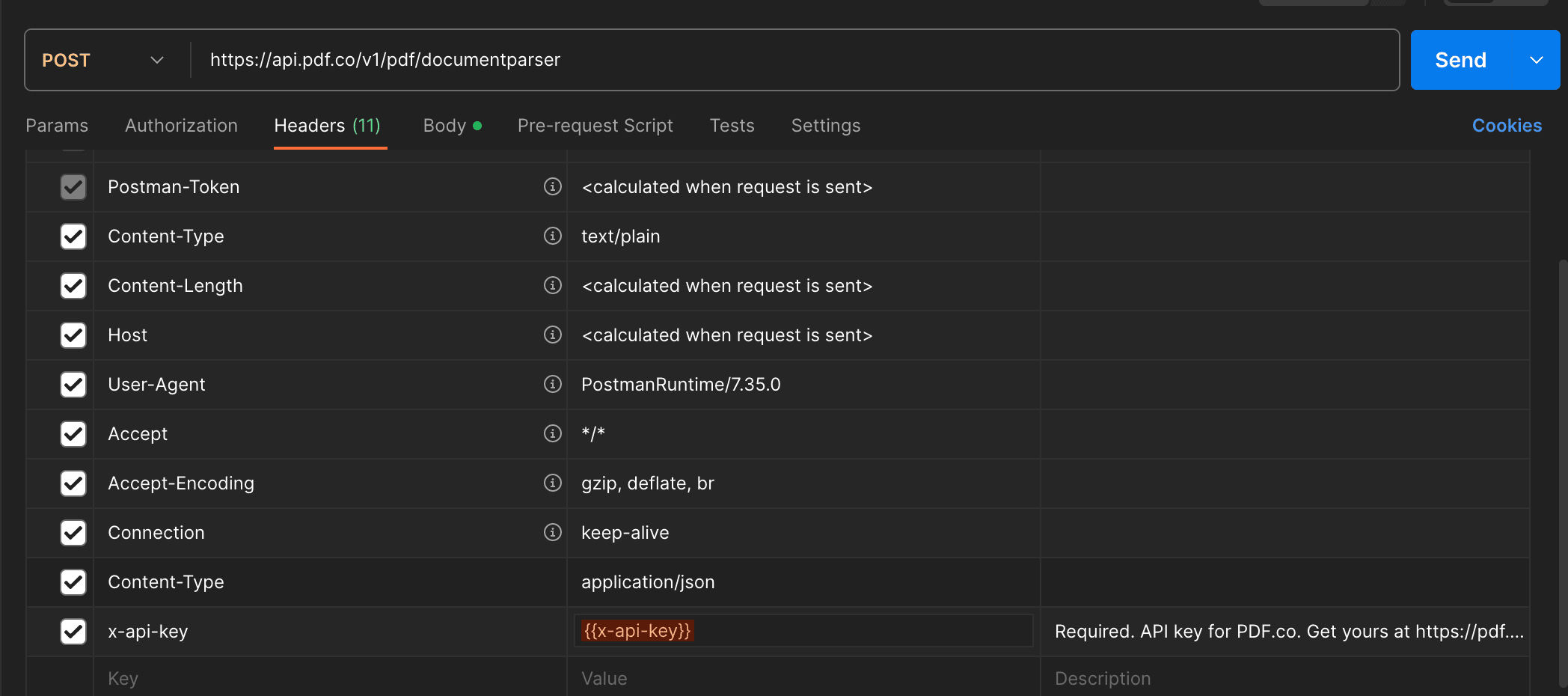
Task: Uncheck the x-api-key header checkbox
Action: tap(73, 631)
